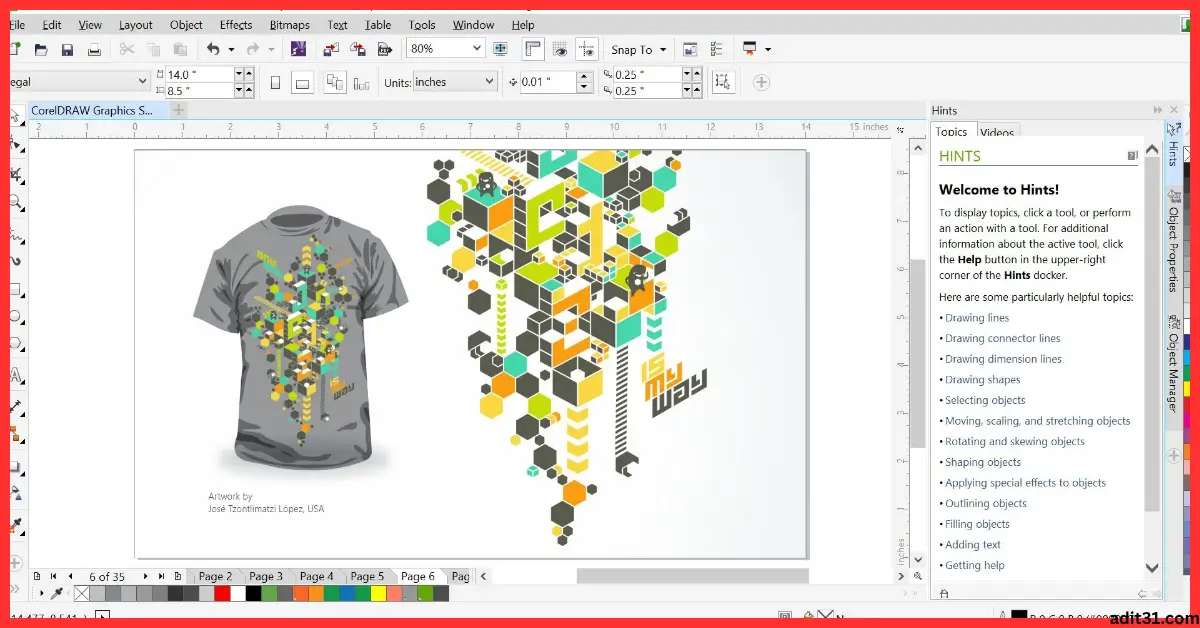Image resolution: width=1200 pixels, height=628 pixels.
Task: Open the Selecting objects hint topic
Action: coord(985,400)
